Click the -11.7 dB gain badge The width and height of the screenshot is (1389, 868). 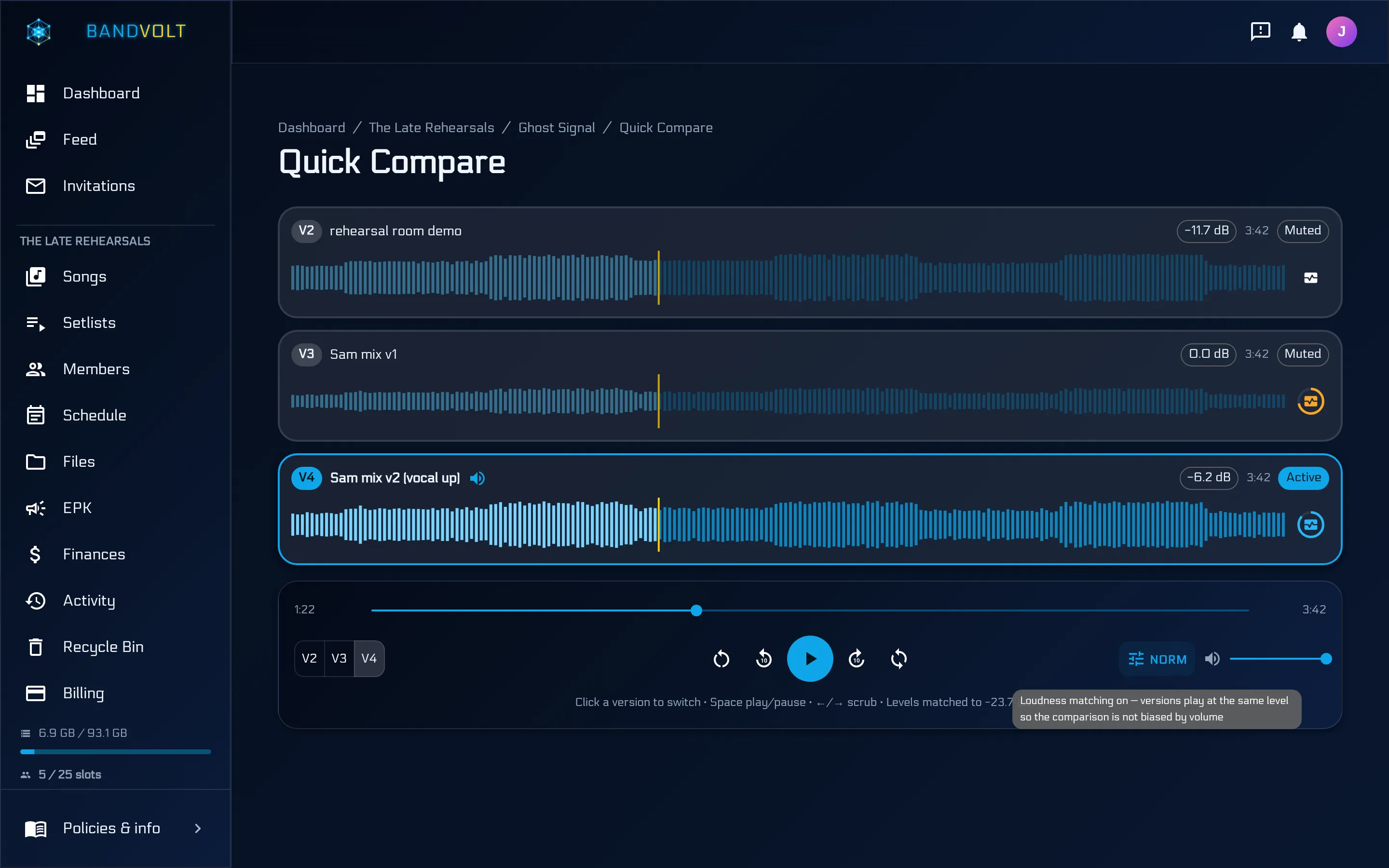pos(1207,231)
